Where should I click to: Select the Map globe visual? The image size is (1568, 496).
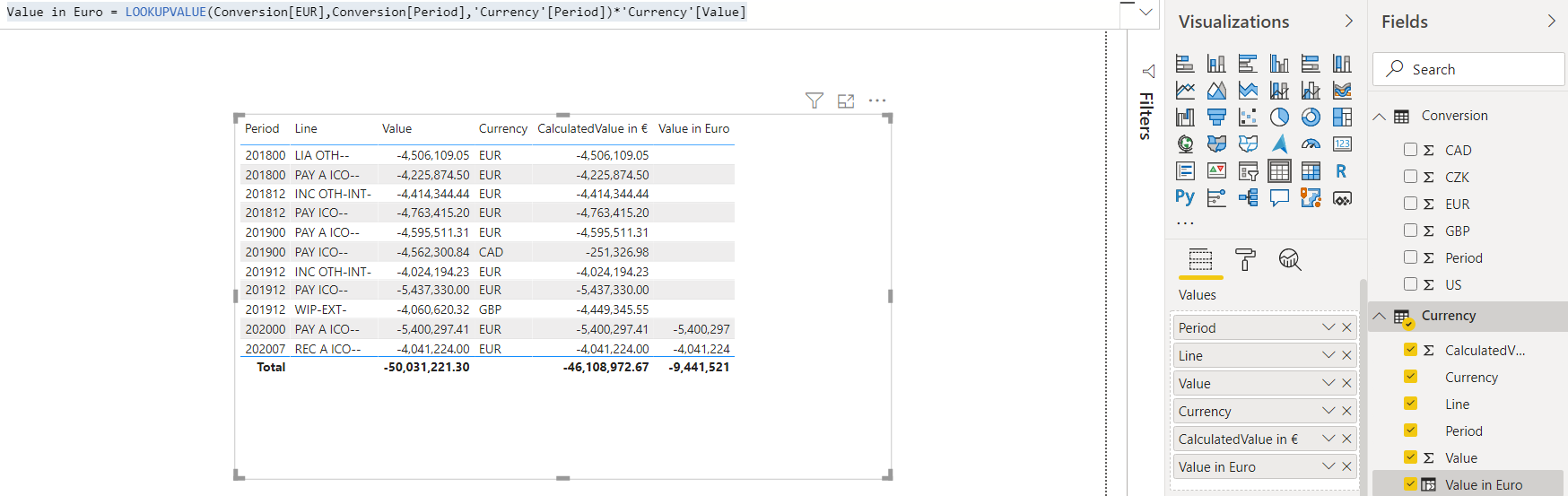point(1185,144)
